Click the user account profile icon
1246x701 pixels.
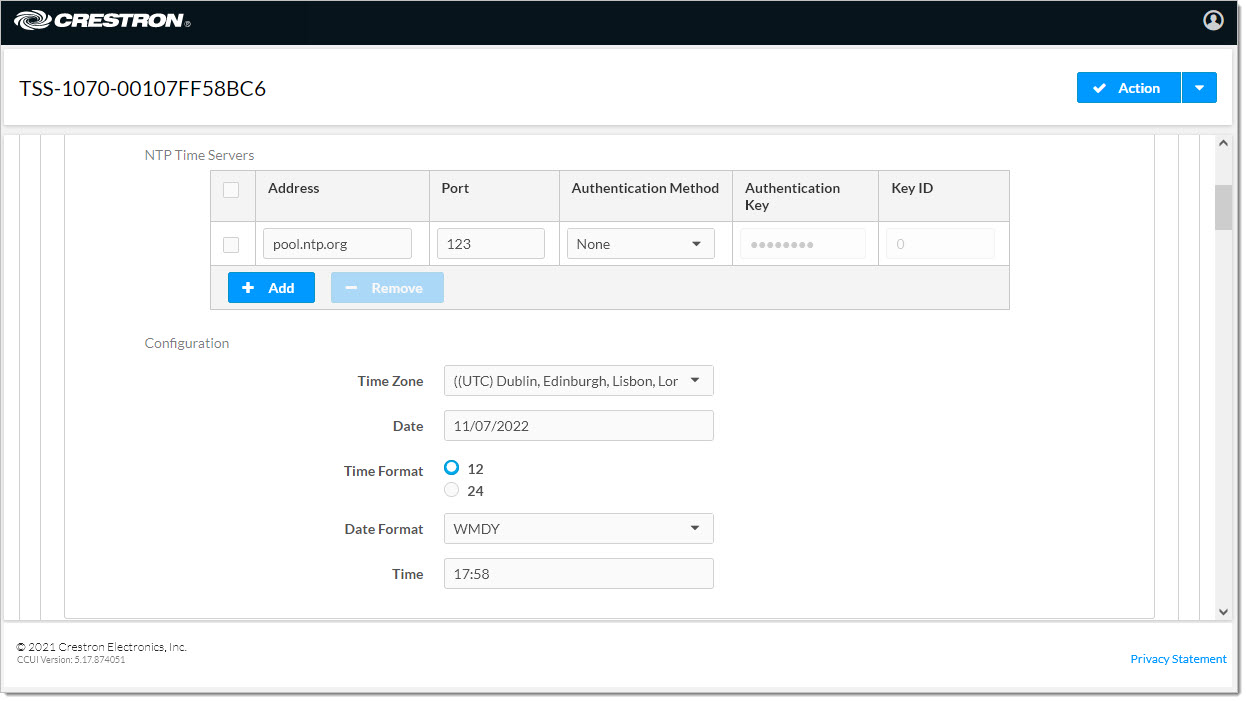(1213, 20)
